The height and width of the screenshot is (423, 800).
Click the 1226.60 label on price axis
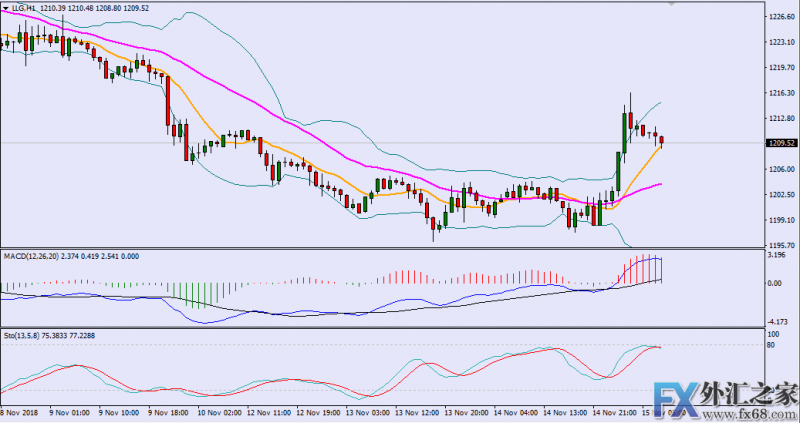point(781,17)
